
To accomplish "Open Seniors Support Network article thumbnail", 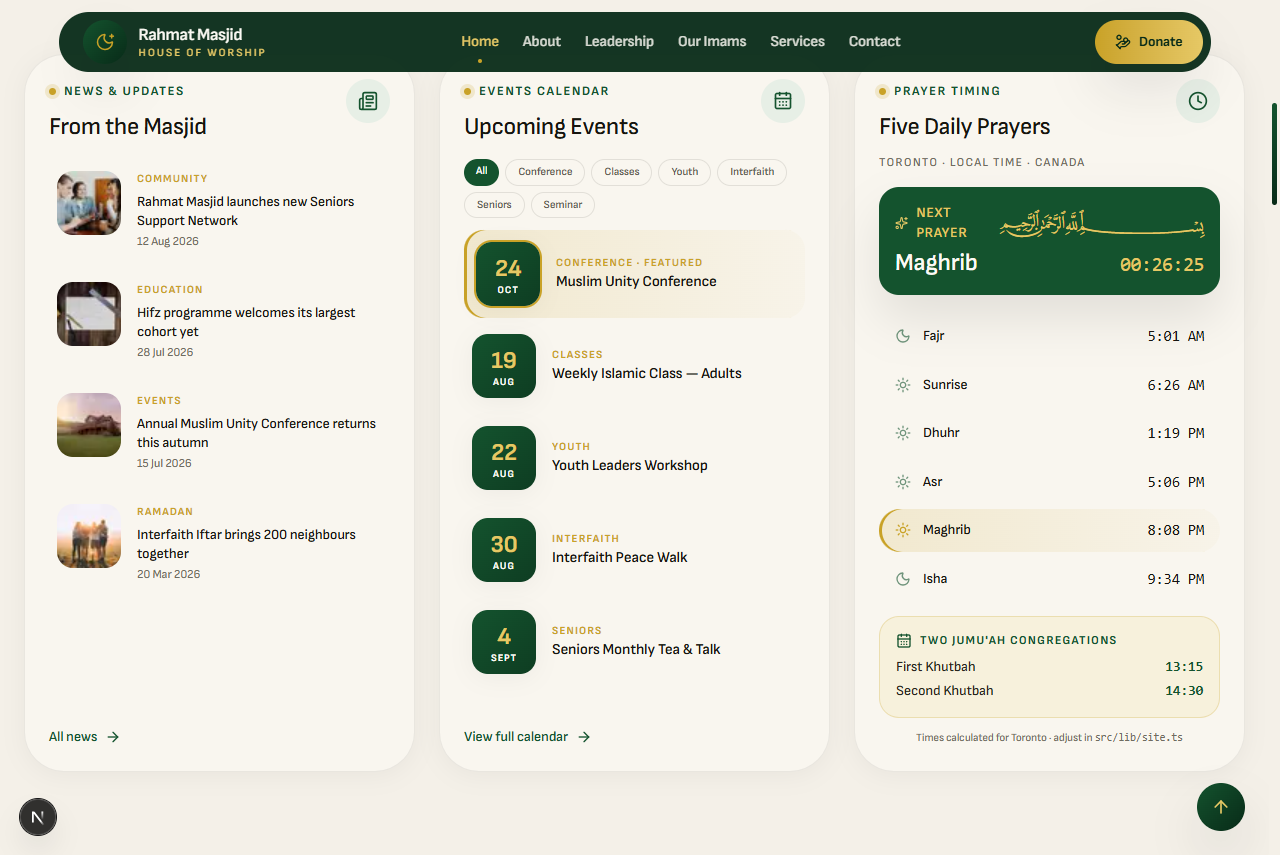I will point(89,203).
